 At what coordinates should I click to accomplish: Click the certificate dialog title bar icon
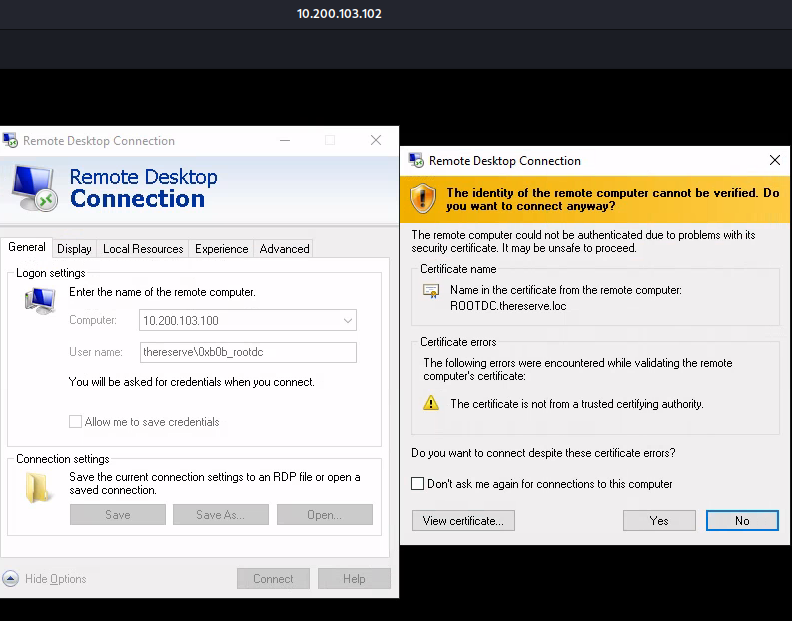pos(415,160)
